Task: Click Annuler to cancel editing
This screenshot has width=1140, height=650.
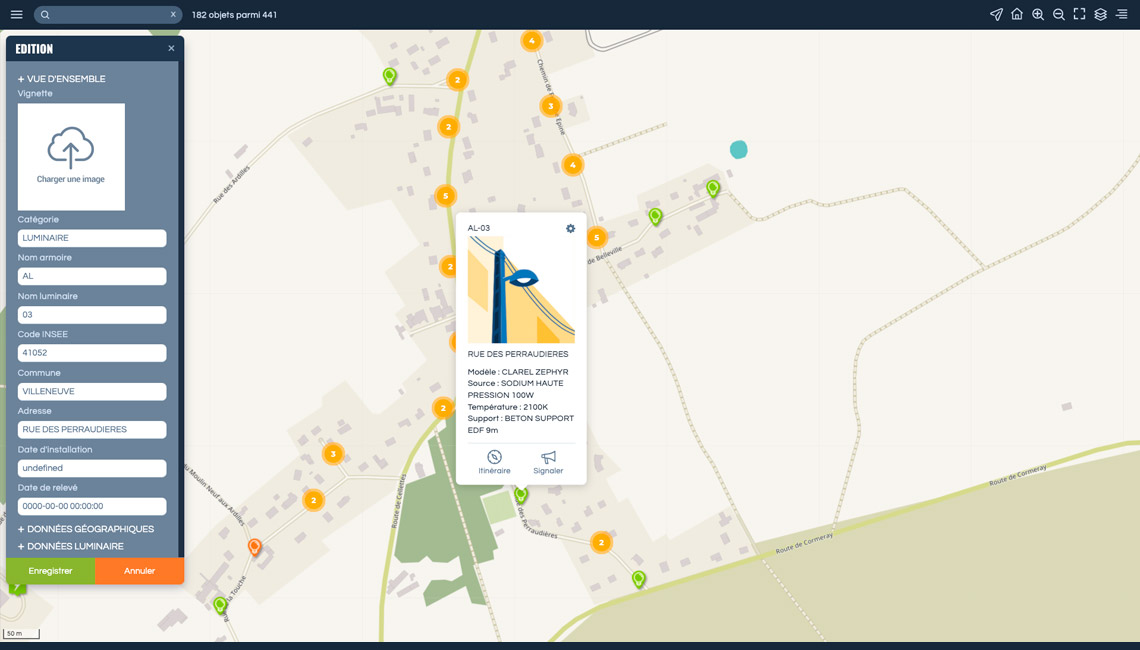Action: [x=139, y=571]
